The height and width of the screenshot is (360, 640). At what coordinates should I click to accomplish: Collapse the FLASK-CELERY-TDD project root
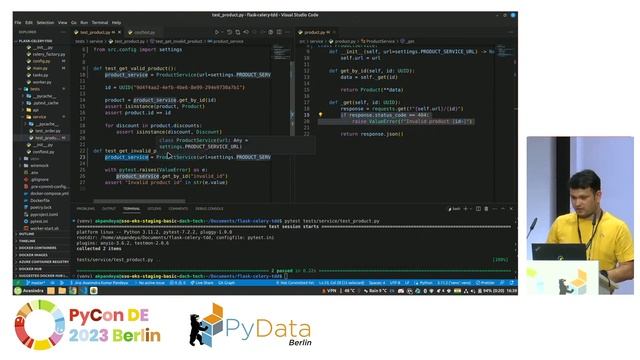click(35, 41)
